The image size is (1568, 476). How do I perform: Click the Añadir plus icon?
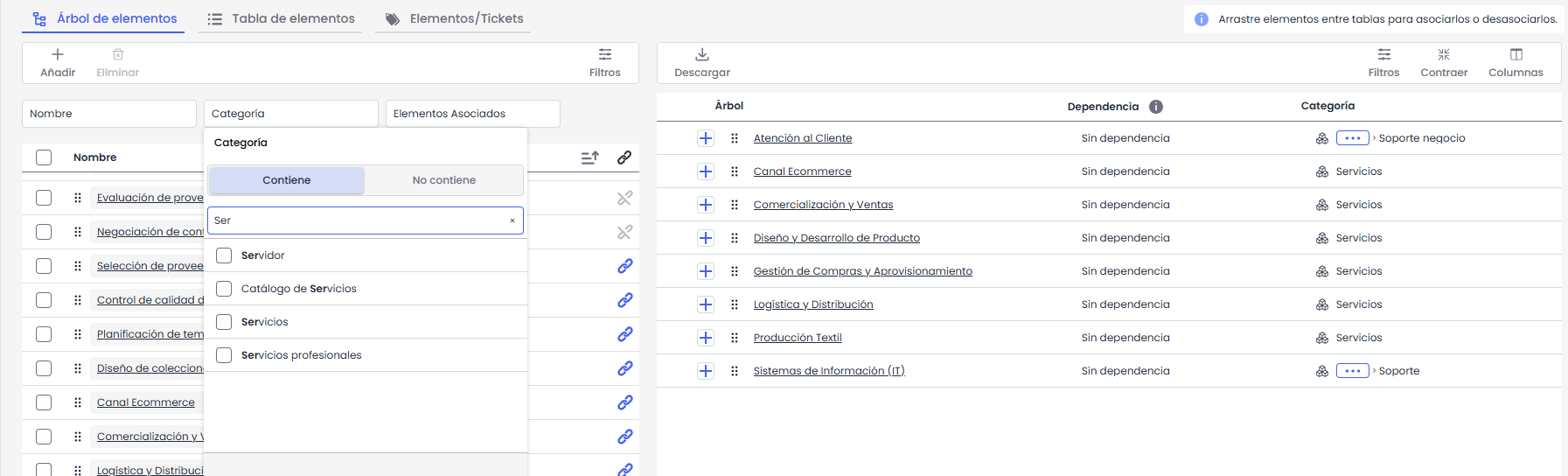click(58, 54)
